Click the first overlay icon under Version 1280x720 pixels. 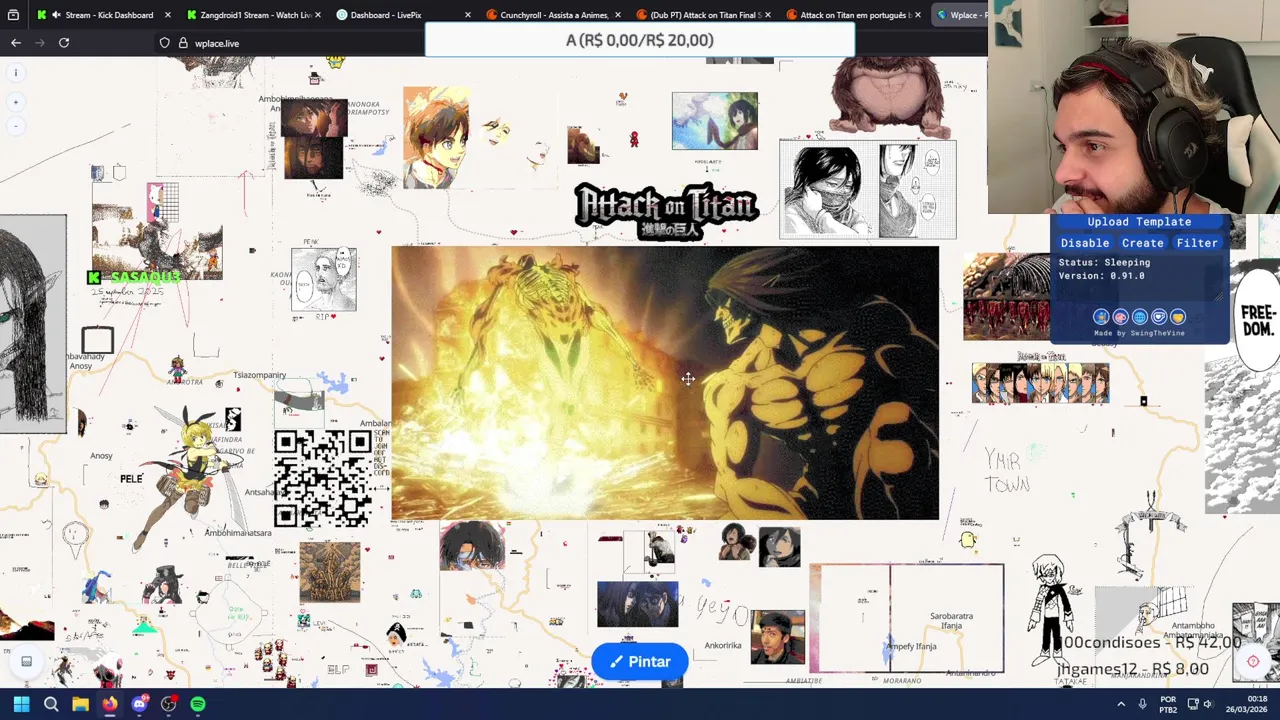point(1101,317)
